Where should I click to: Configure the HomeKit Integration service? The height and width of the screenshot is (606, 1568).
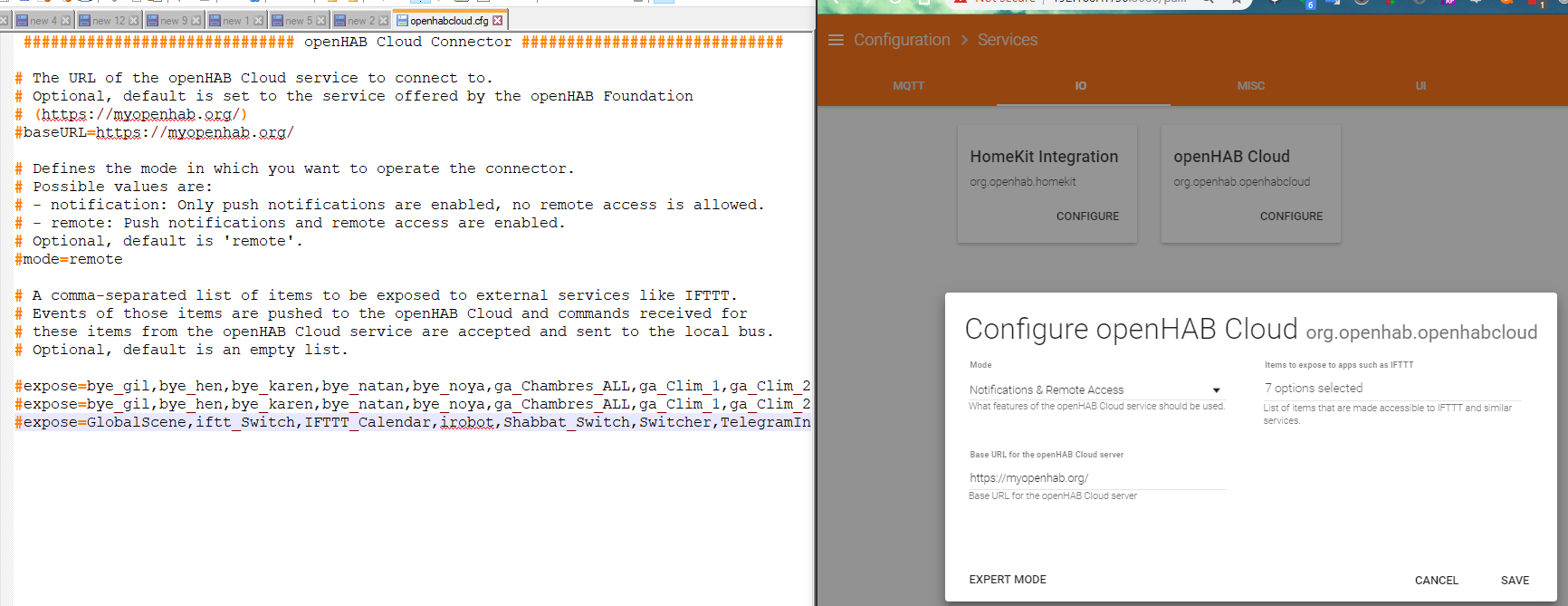(1087, 216)
